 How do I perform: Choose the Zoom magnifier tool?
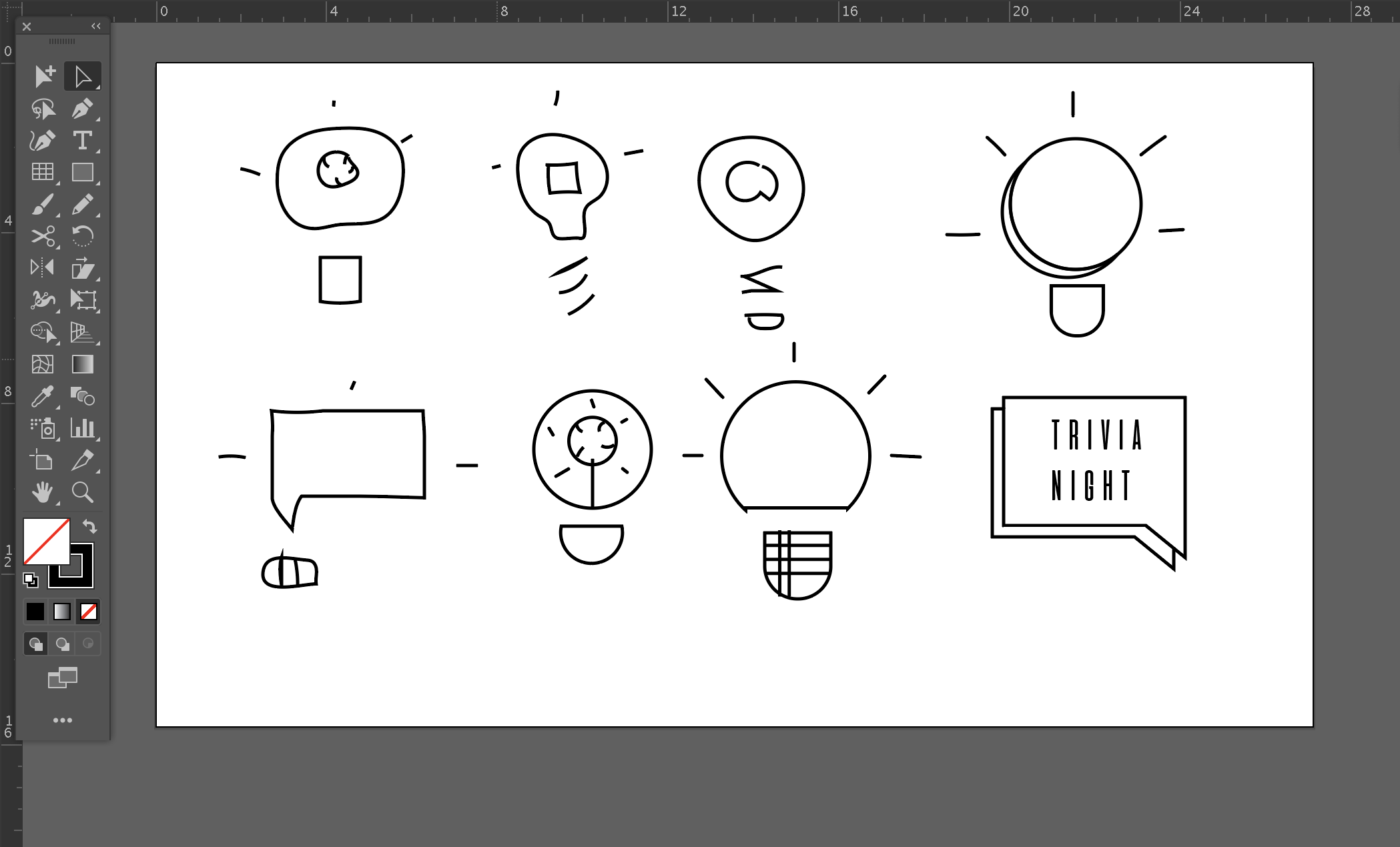[x=82, y=492]
